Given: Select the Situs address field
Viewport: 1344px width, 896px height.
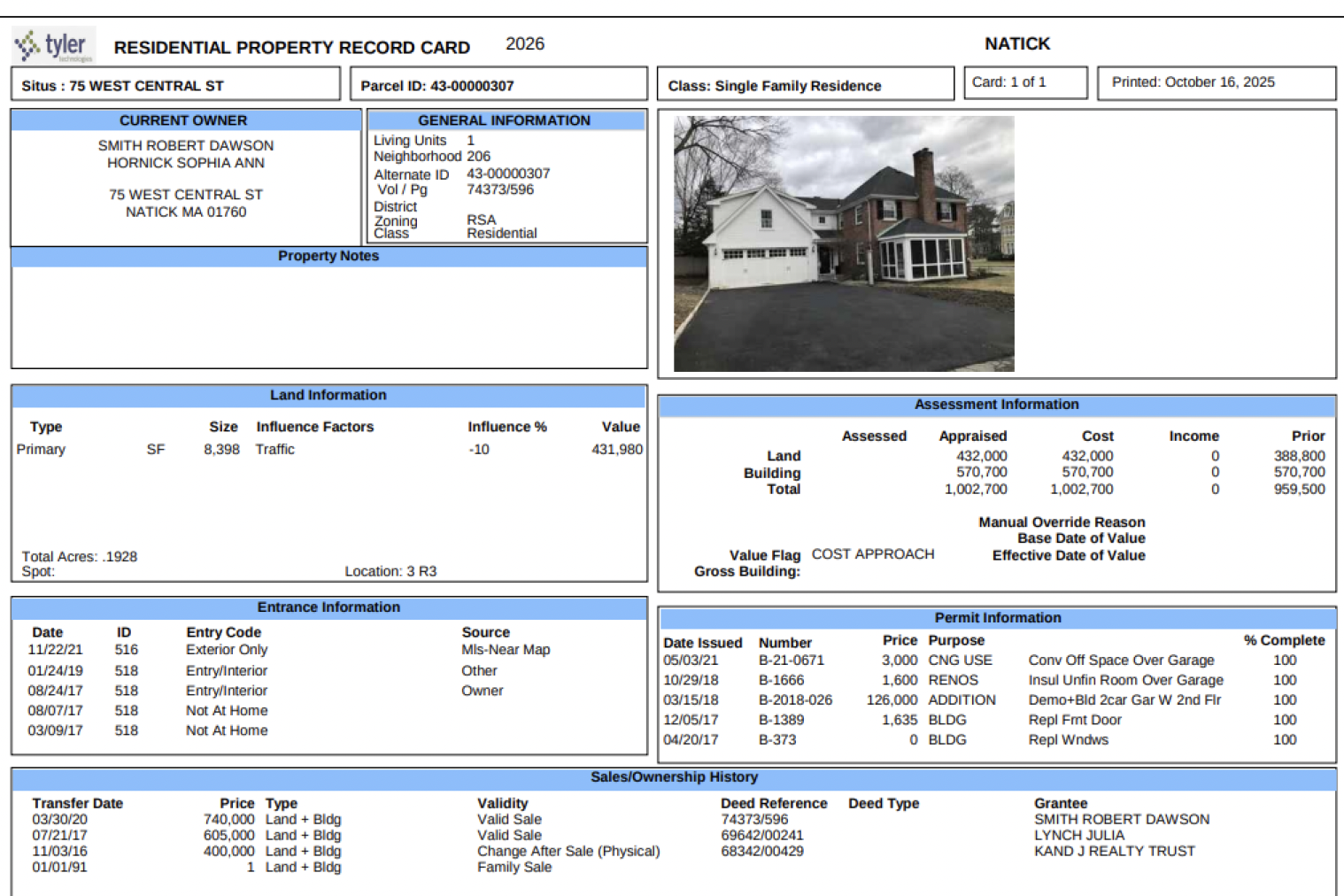Looking at the screenshot, I should (x=175, y=85).
